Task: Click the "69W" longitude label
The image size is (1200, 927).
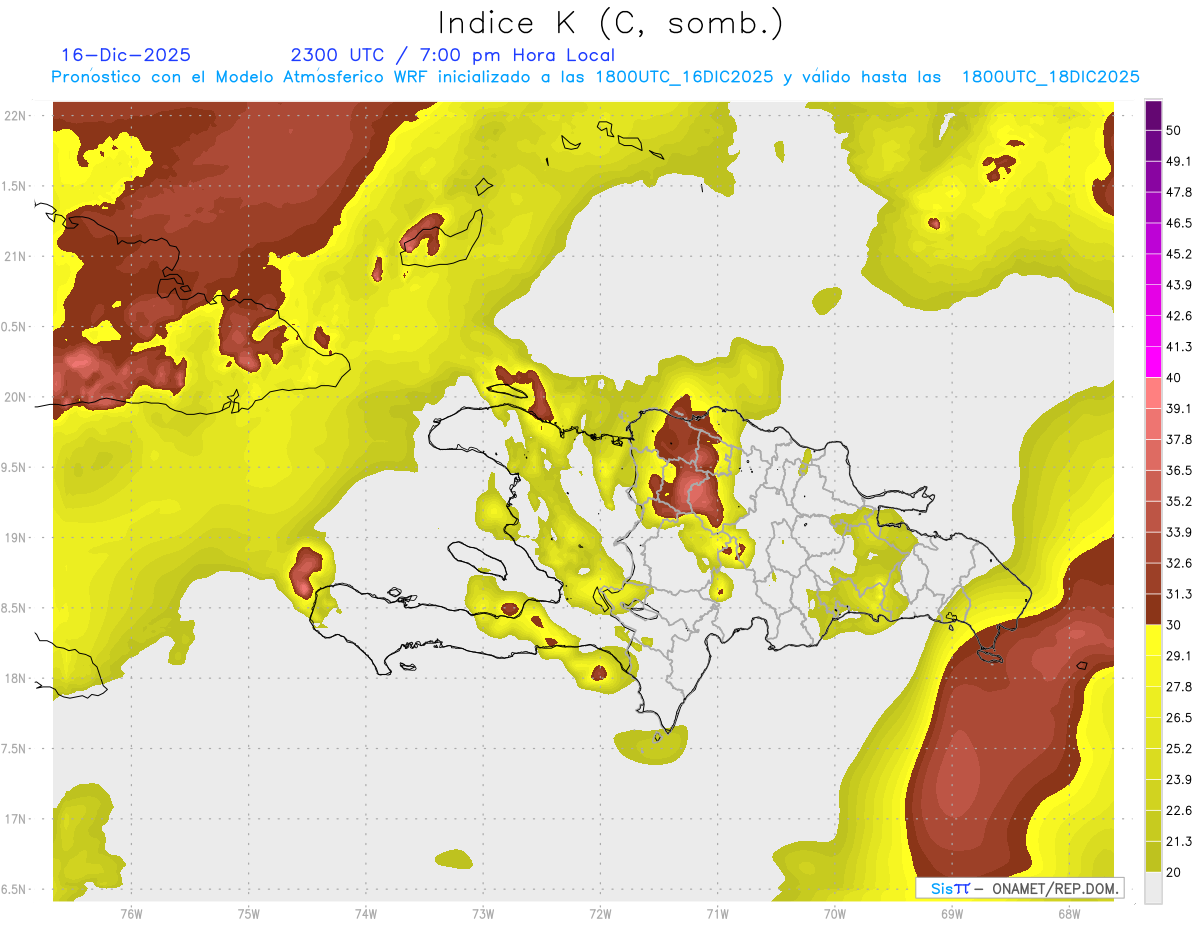Action: click(952, 914)
